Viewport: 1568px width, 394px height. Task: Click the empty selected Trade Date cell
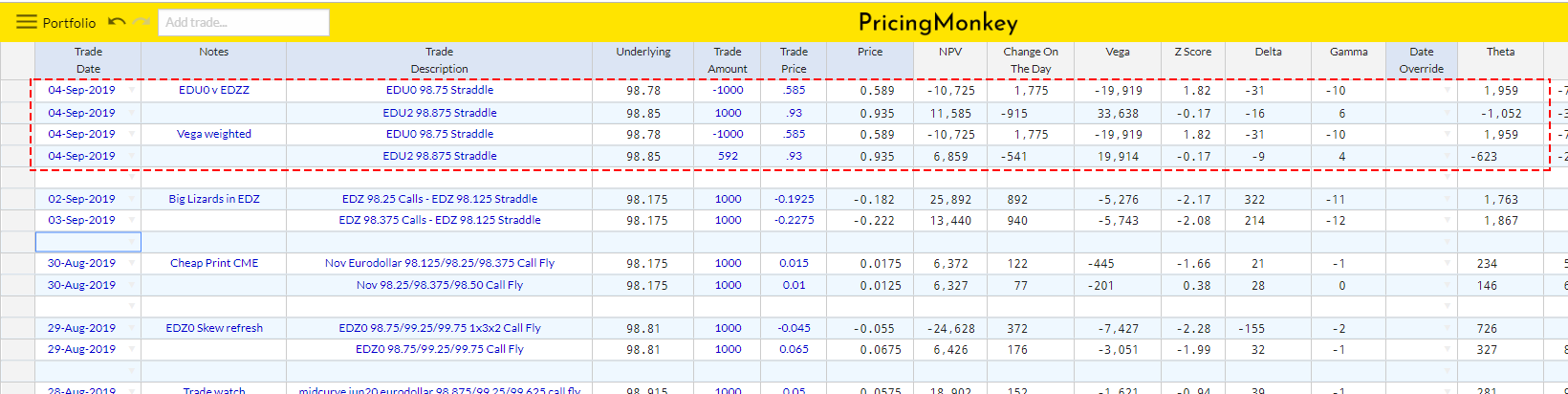[x=88, y=242]
